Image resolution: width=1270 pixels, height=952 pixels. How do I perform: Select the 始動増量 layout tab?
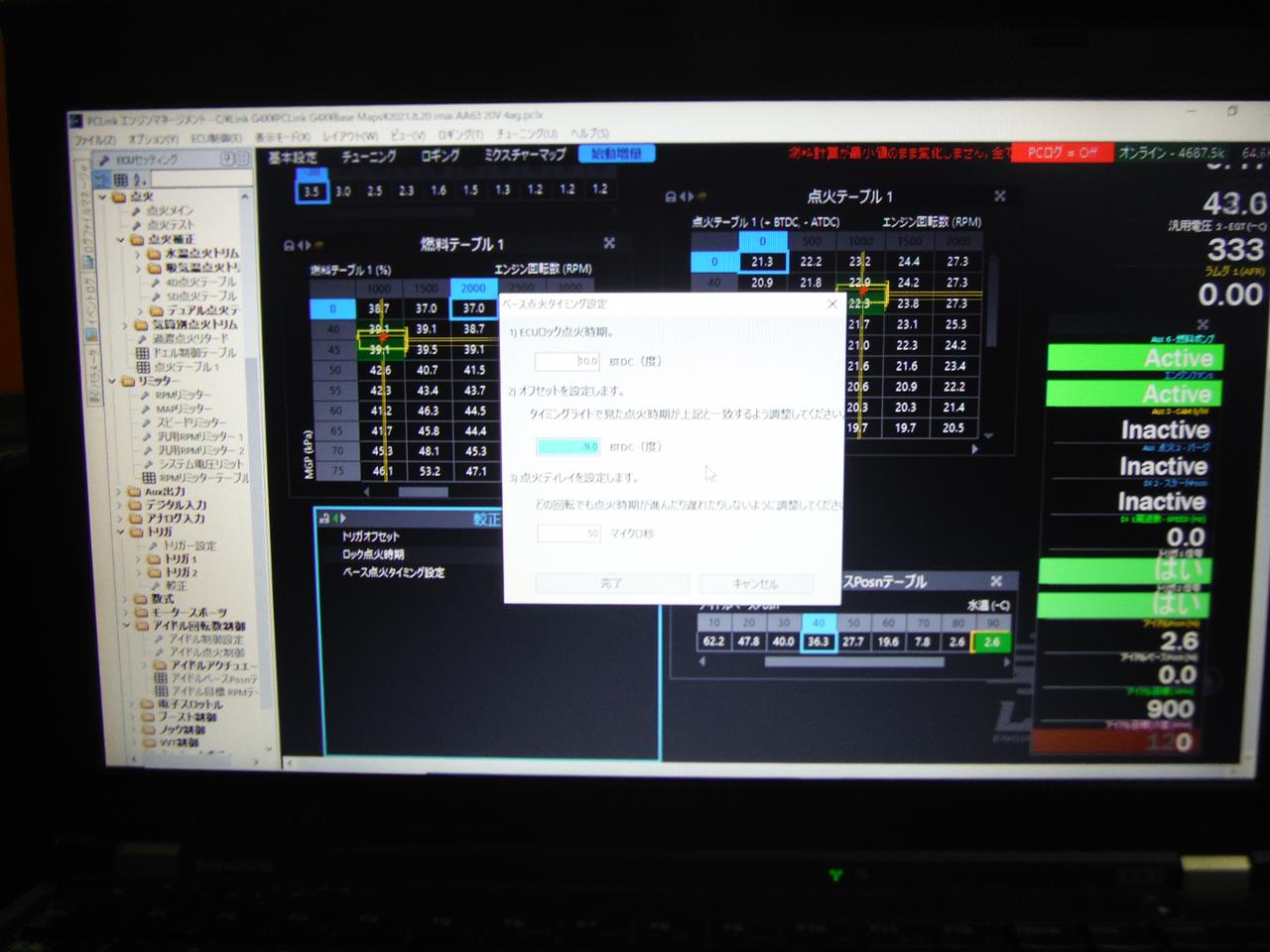tap(616, 154)
